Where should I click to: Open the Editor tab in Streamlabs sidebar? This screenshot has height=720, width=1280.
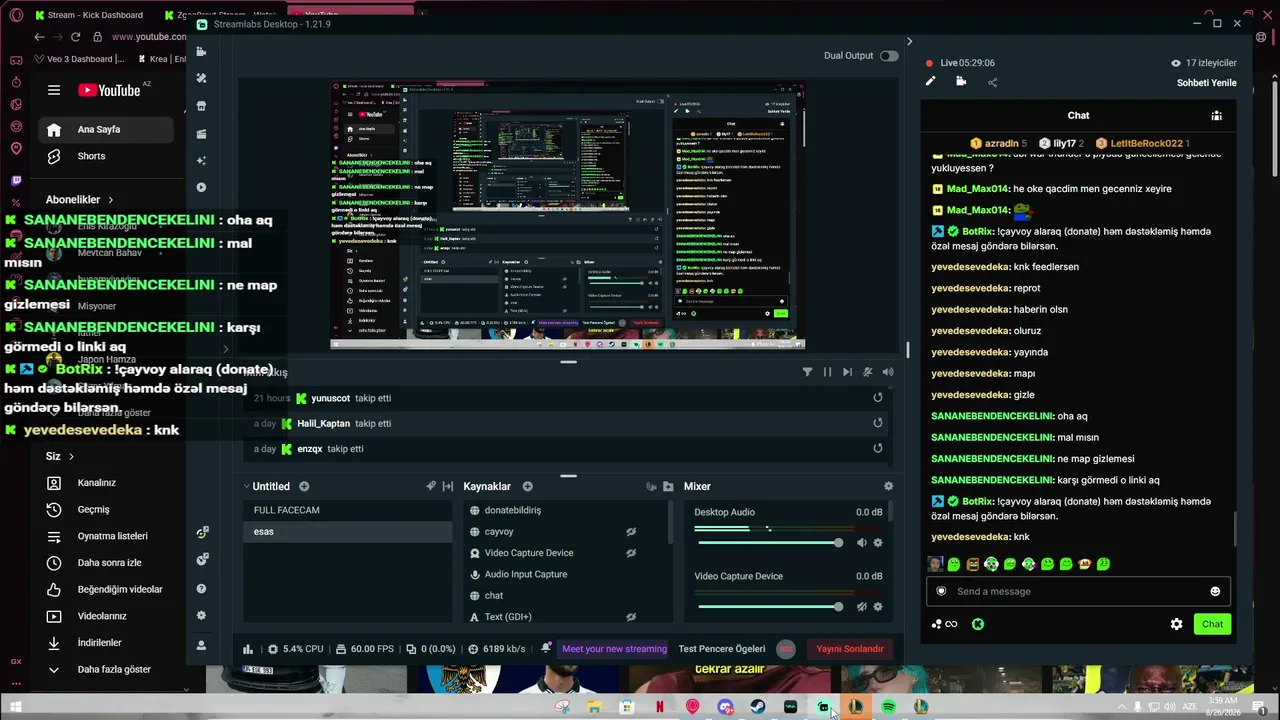201,52
